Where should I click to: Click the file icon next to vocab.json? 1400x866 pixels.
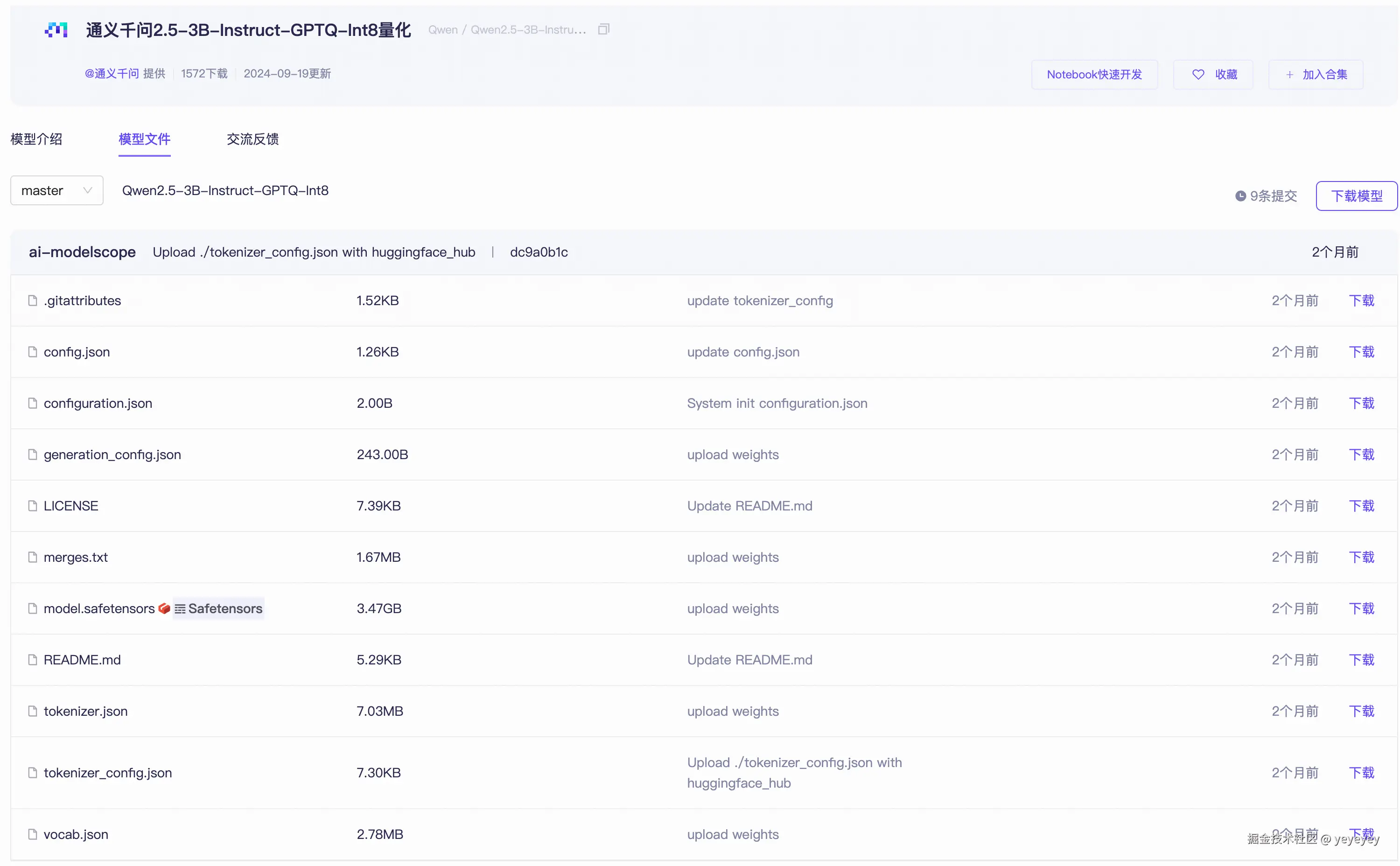[x=33, y=834]
